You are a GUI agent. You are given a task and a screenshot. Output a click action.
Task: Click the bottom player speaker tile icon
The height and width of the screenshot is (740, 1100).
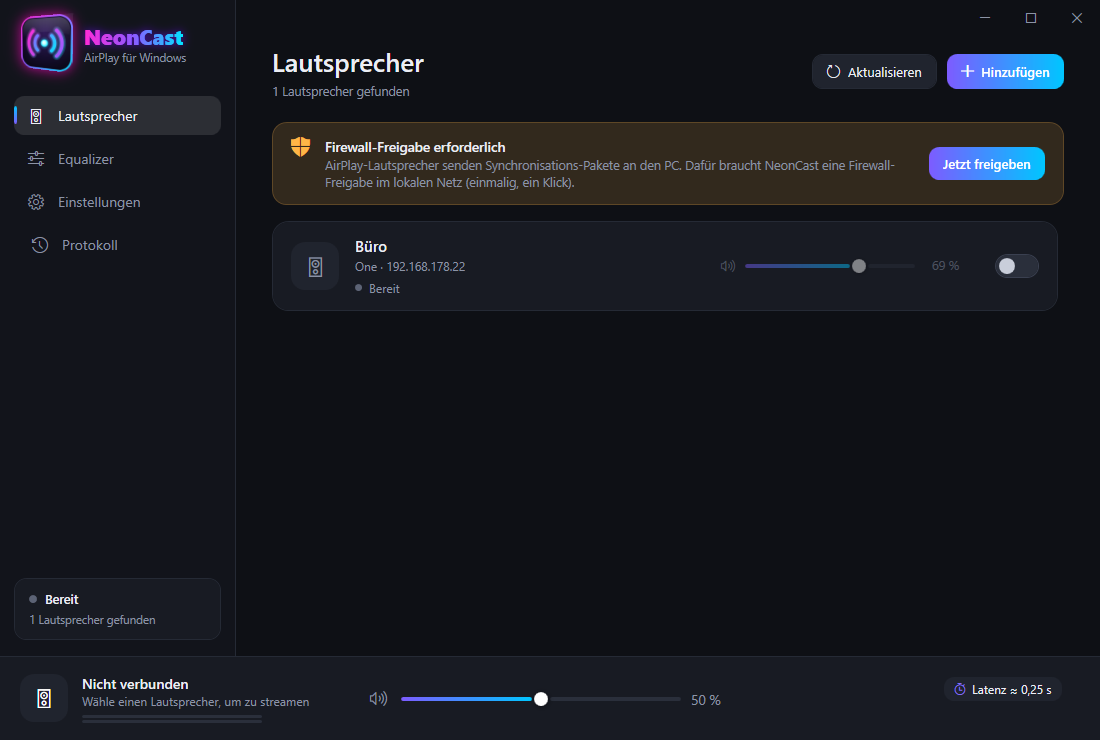44,698
